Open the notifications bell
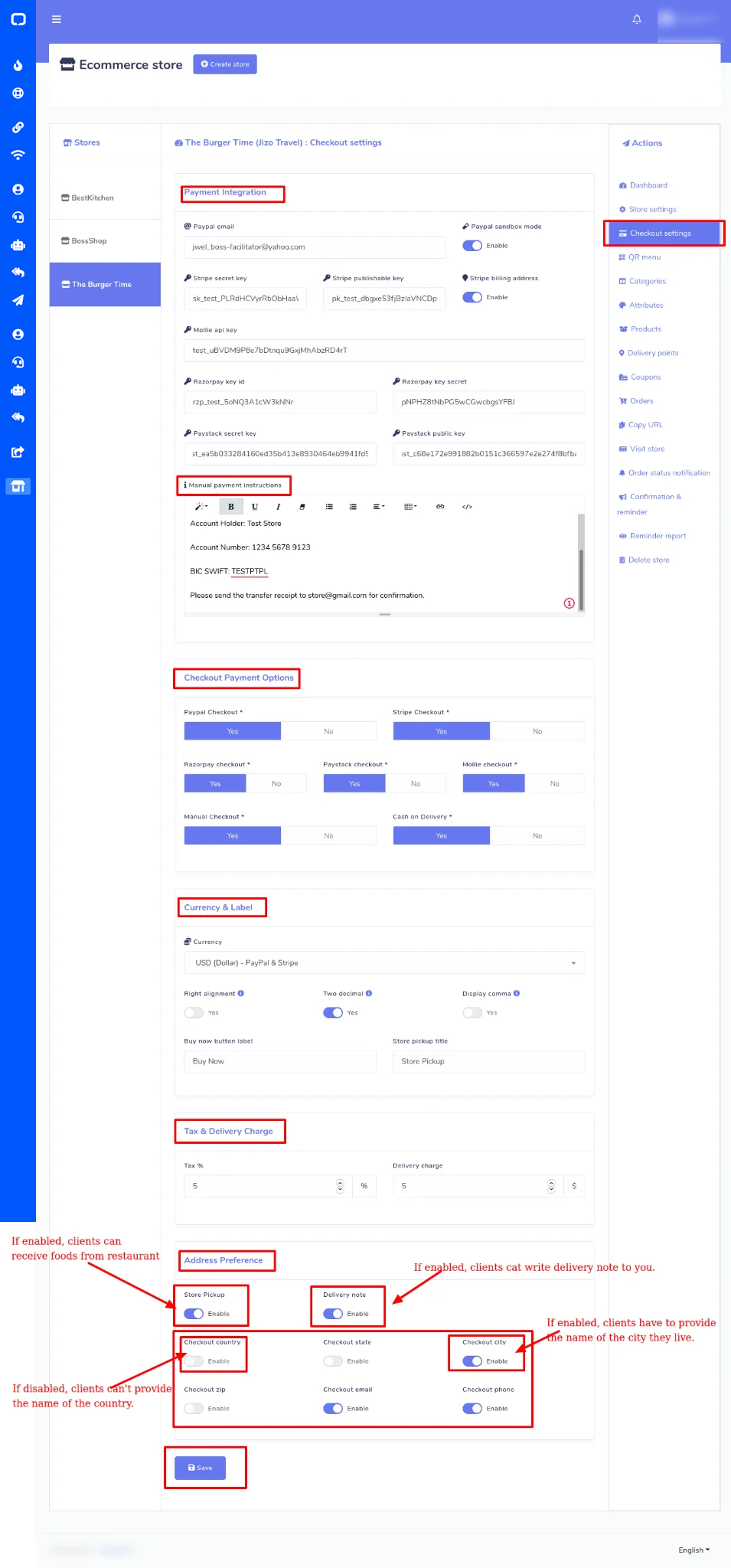This screenshot has width=731, height=1568. (x=637, y=19)
